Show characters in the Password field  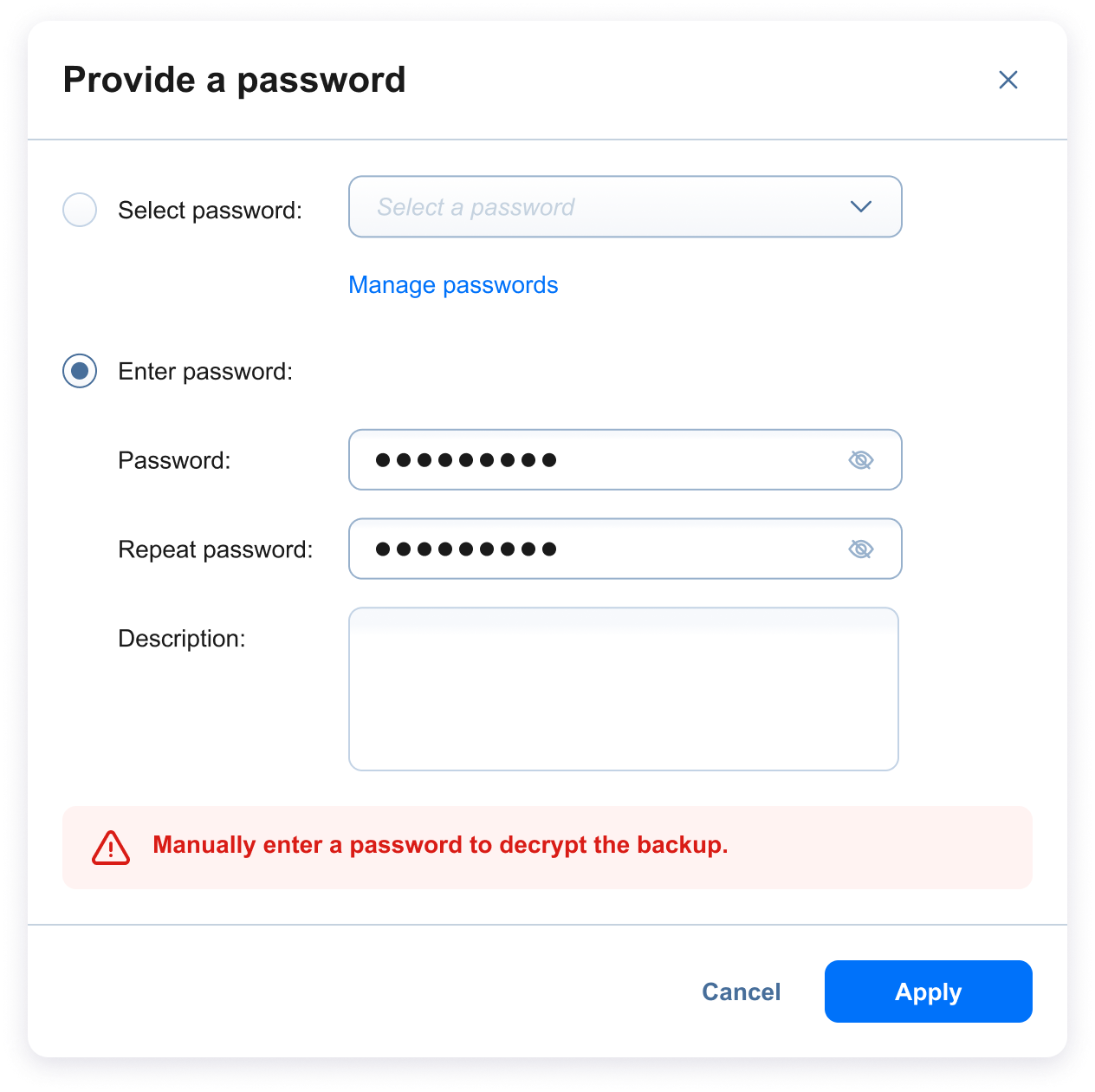860,460
